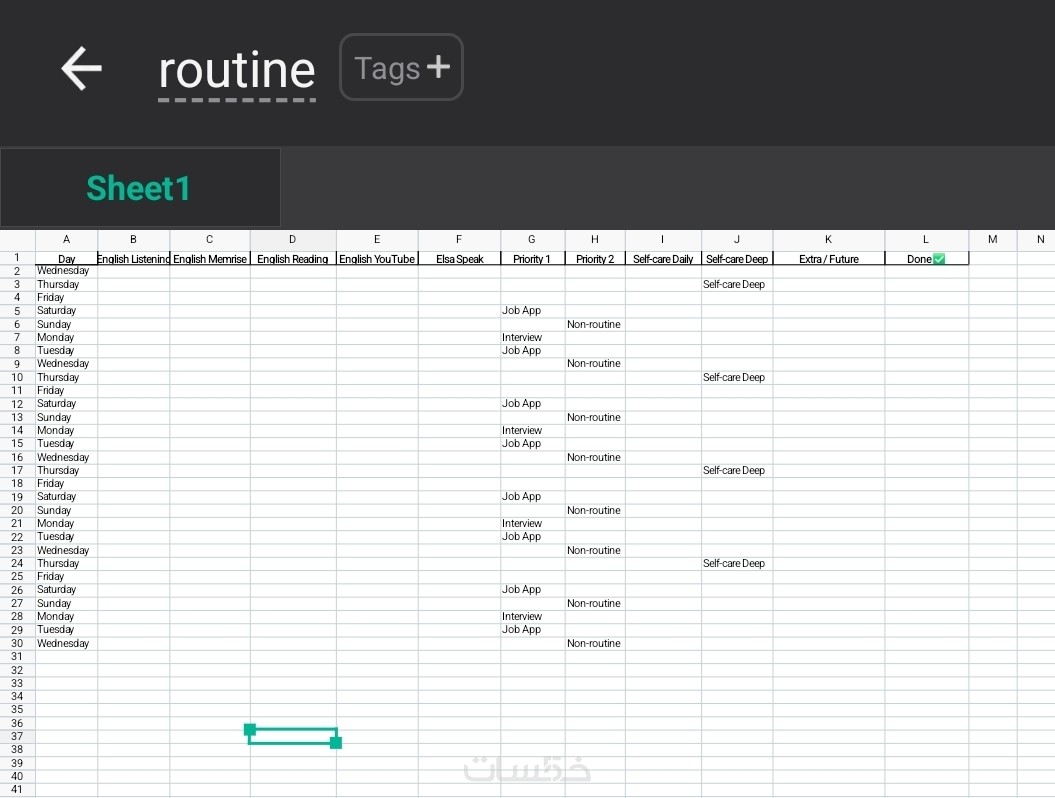Select 'Non-routine' cell in row 6
The width and height of the screenshot is (1055, 798).
point(595,324)
